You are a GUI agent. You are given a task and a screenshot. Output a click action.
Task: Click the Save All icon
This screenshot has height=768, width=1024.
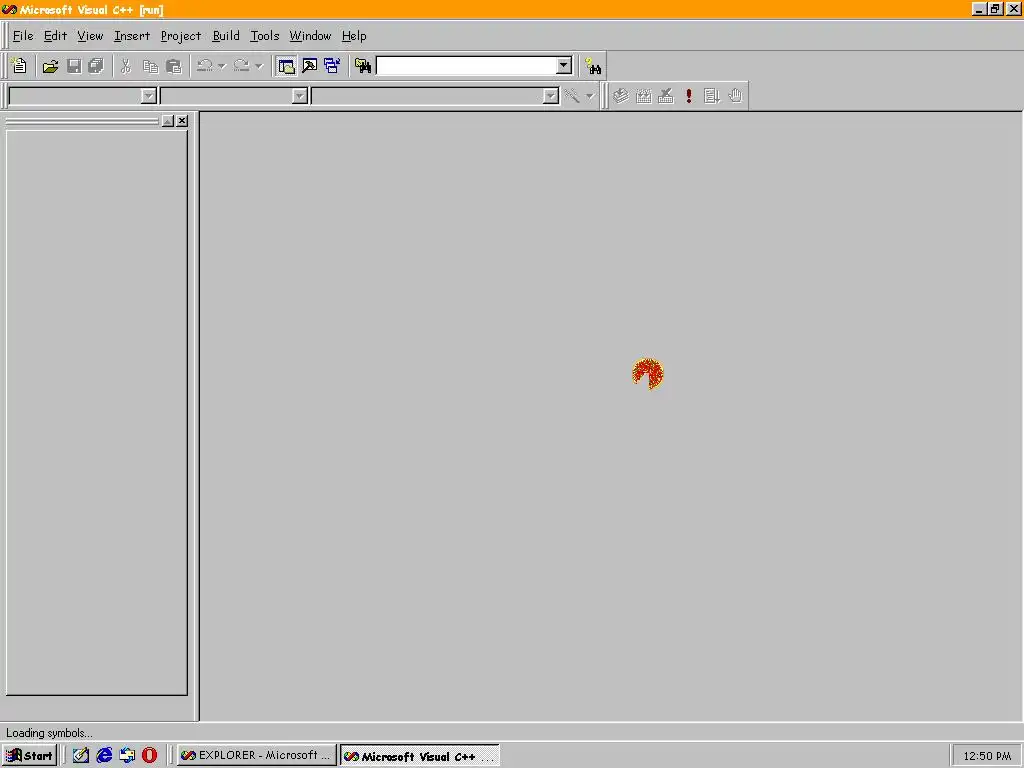tap(96, 66)
